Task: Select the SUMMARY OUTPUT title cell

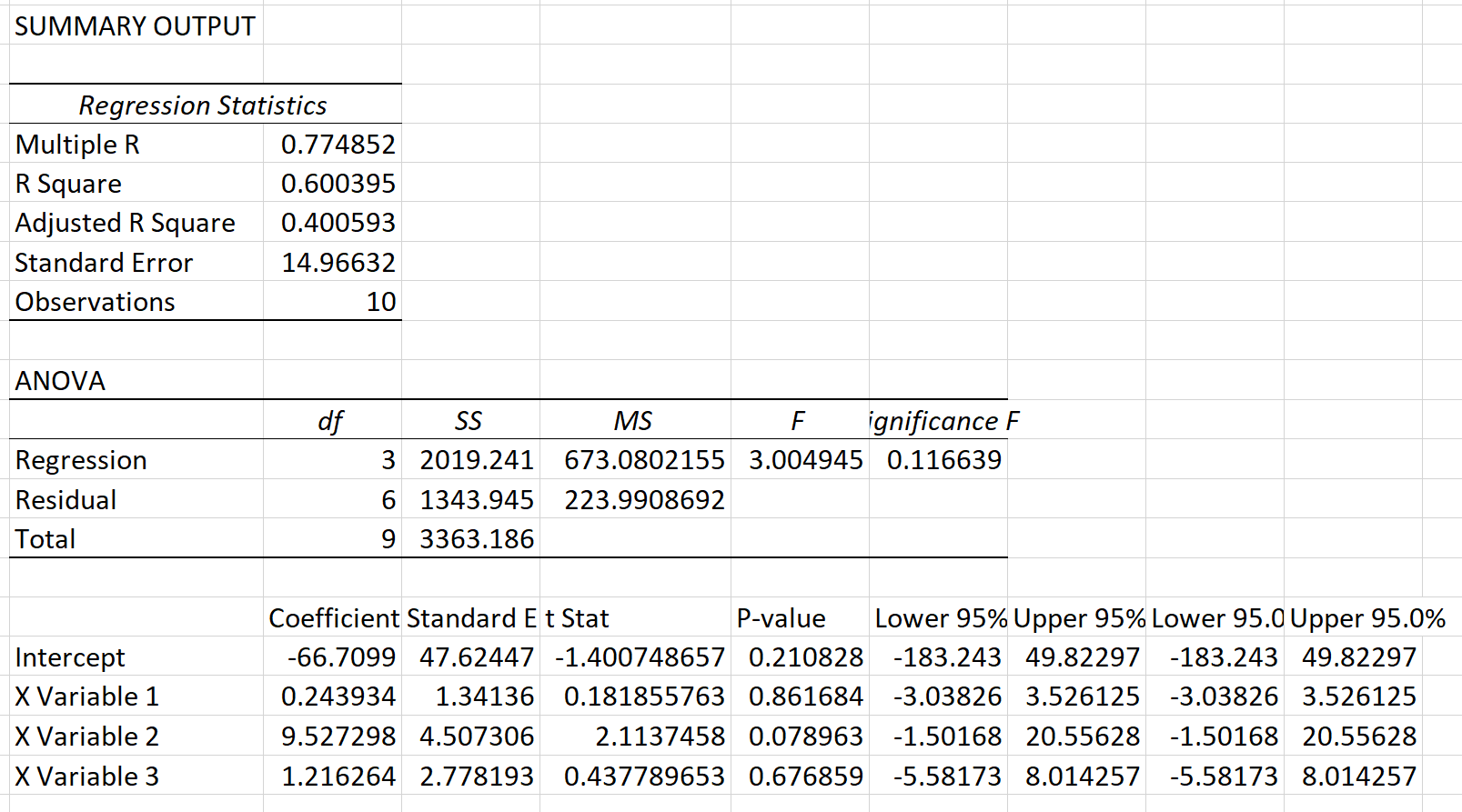Action: pos(135,26)
